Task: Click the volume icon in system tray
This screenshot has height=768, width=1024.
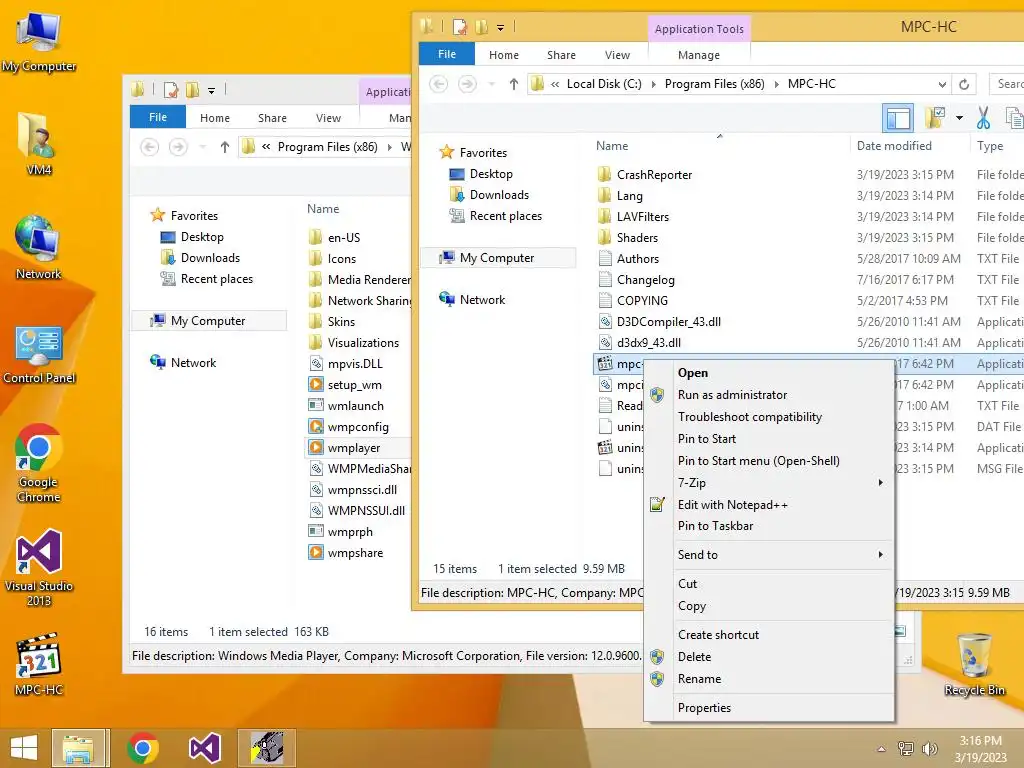Action: 929,749
